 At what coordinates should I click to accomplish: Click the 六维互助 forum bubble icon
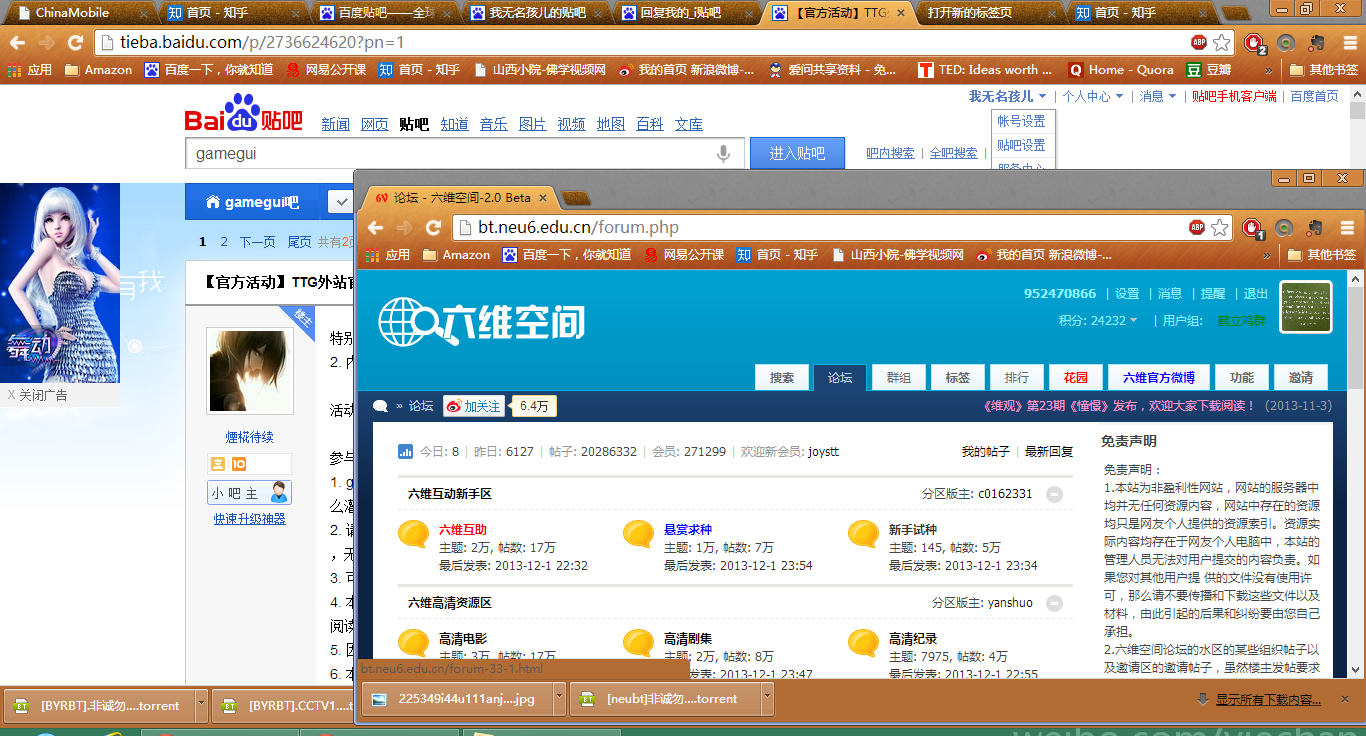(414, 535)
